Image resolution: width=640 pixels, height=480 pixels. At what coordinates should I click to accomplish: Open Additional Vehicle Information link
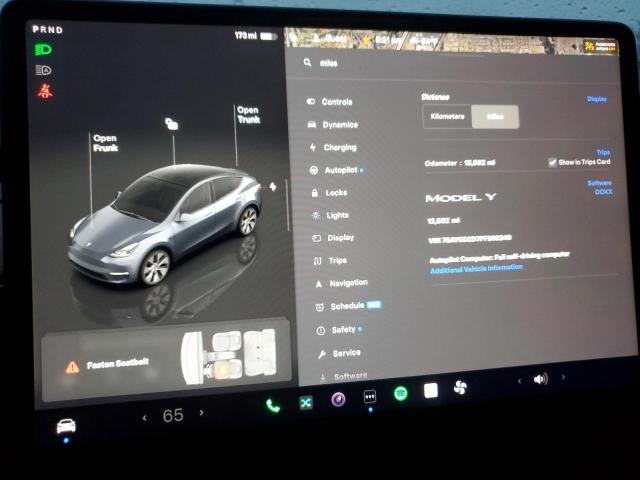click(x=476, y=268)
